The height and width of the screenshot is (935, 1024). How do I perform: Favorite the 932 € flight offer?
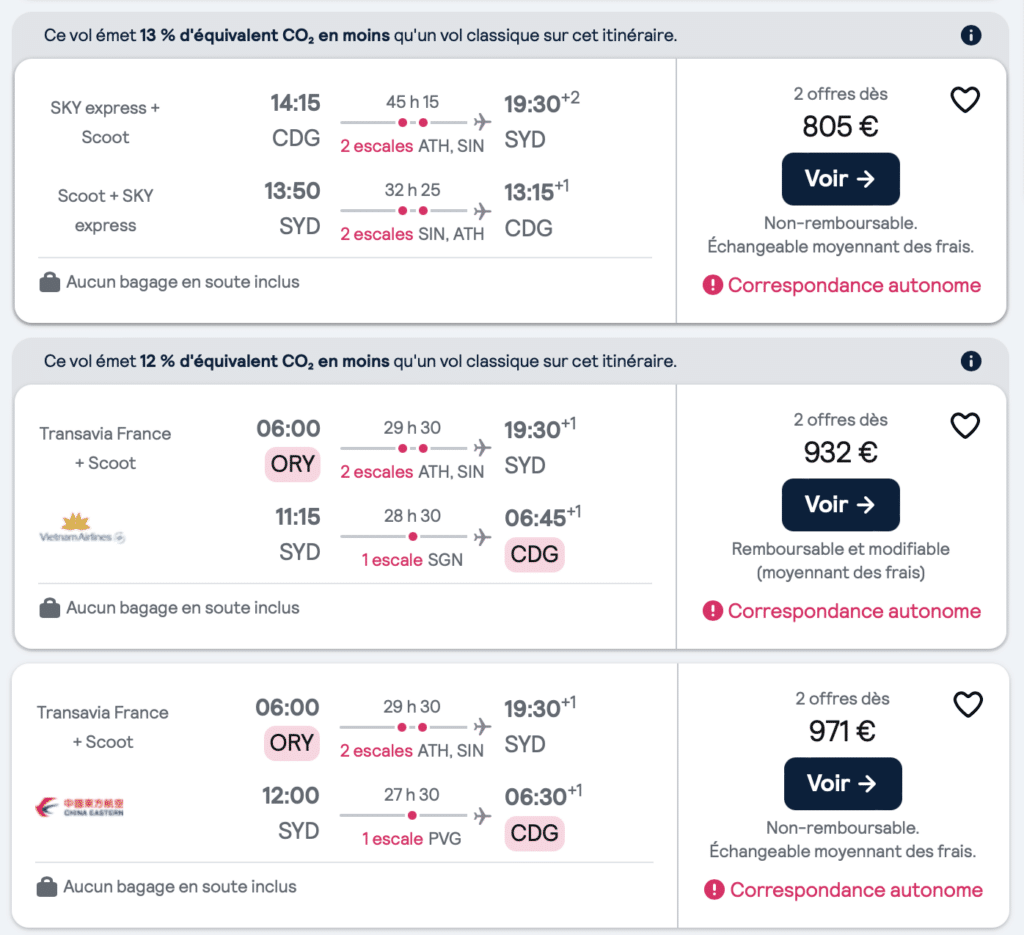click(x=965, y=426)
